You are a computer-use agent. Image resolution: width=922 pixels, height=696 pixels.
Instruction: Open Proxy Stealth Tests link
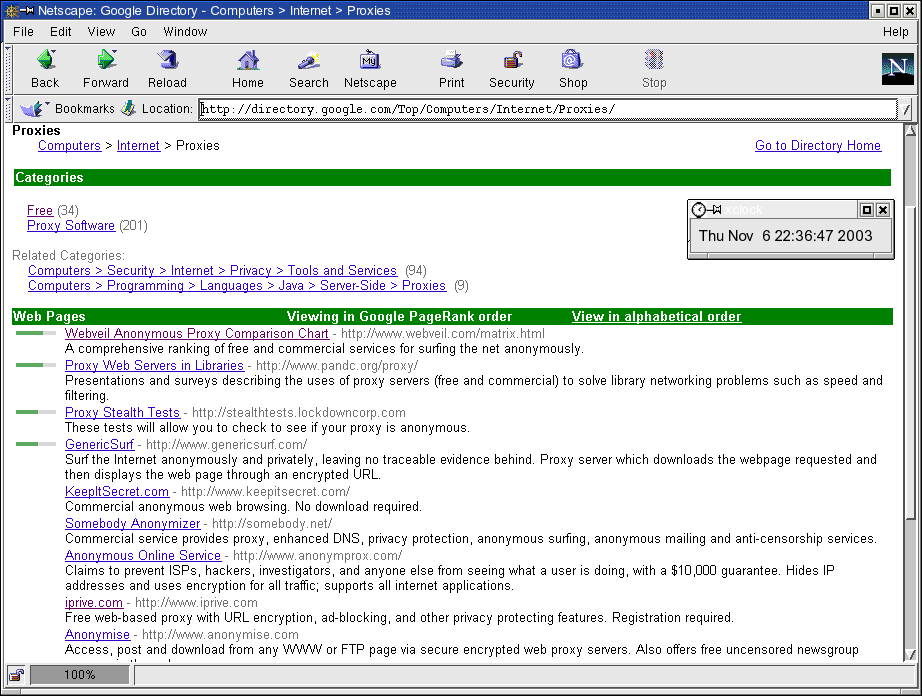122,412
